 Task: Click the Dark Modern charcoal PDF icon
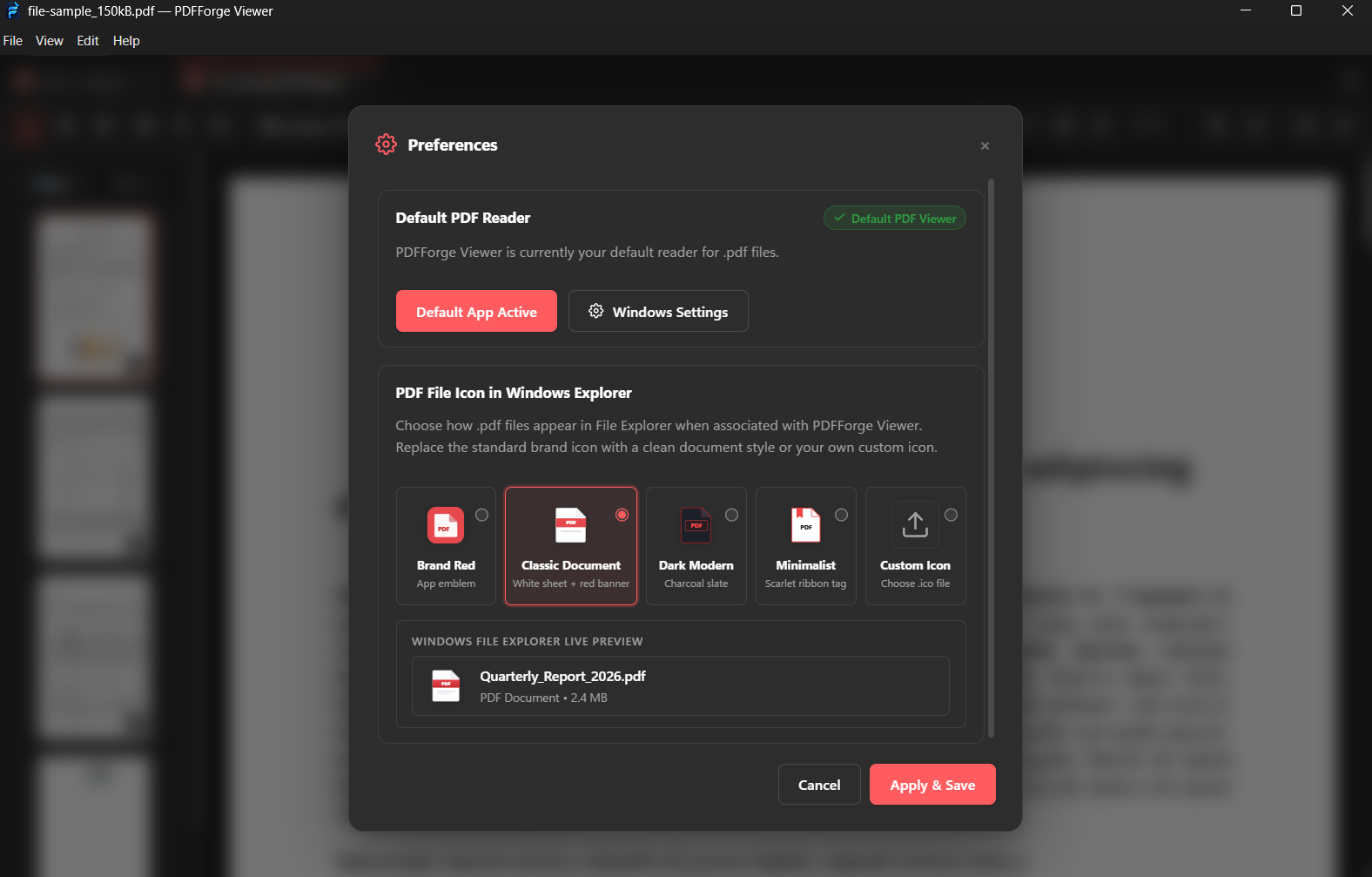tap(696, 525)
